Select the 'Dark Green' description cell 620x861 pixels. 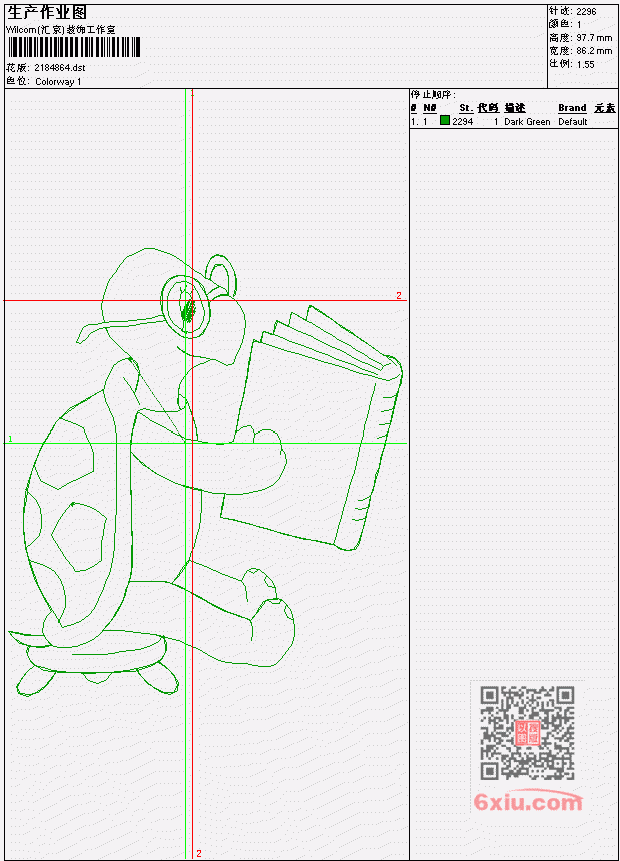pos(527,121)
